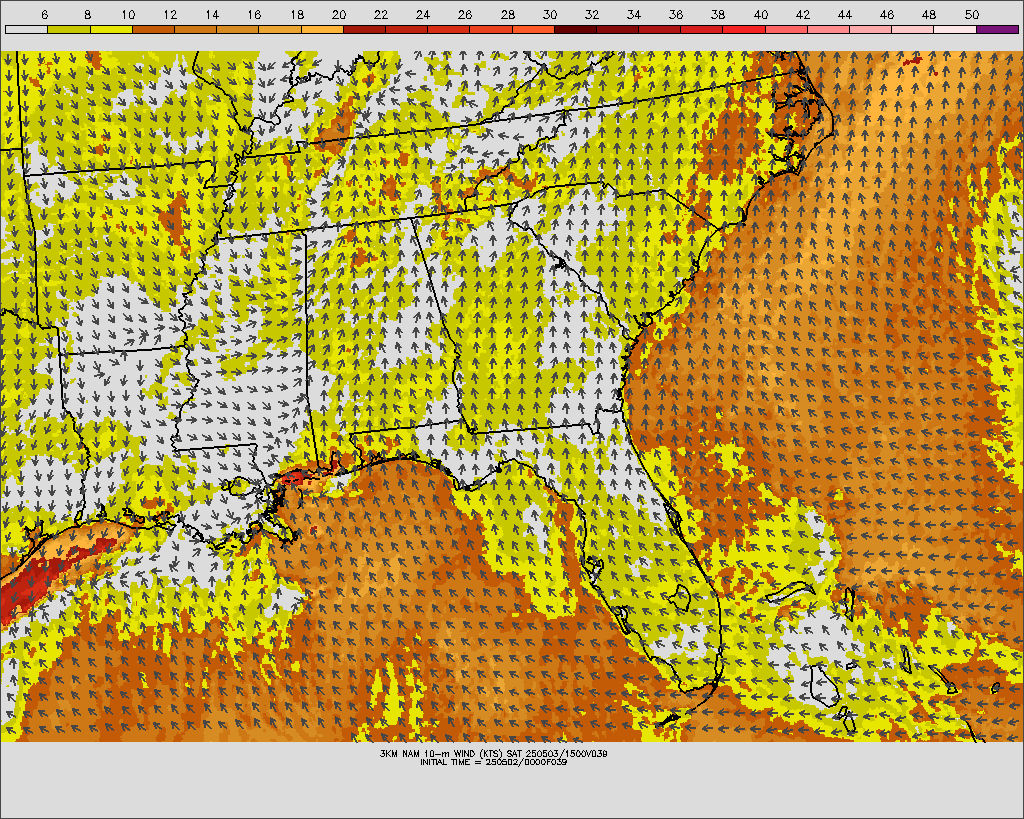Click the legend swatch between 22 and 24
Screen dimensions: 1024x819
click(406, 29)
